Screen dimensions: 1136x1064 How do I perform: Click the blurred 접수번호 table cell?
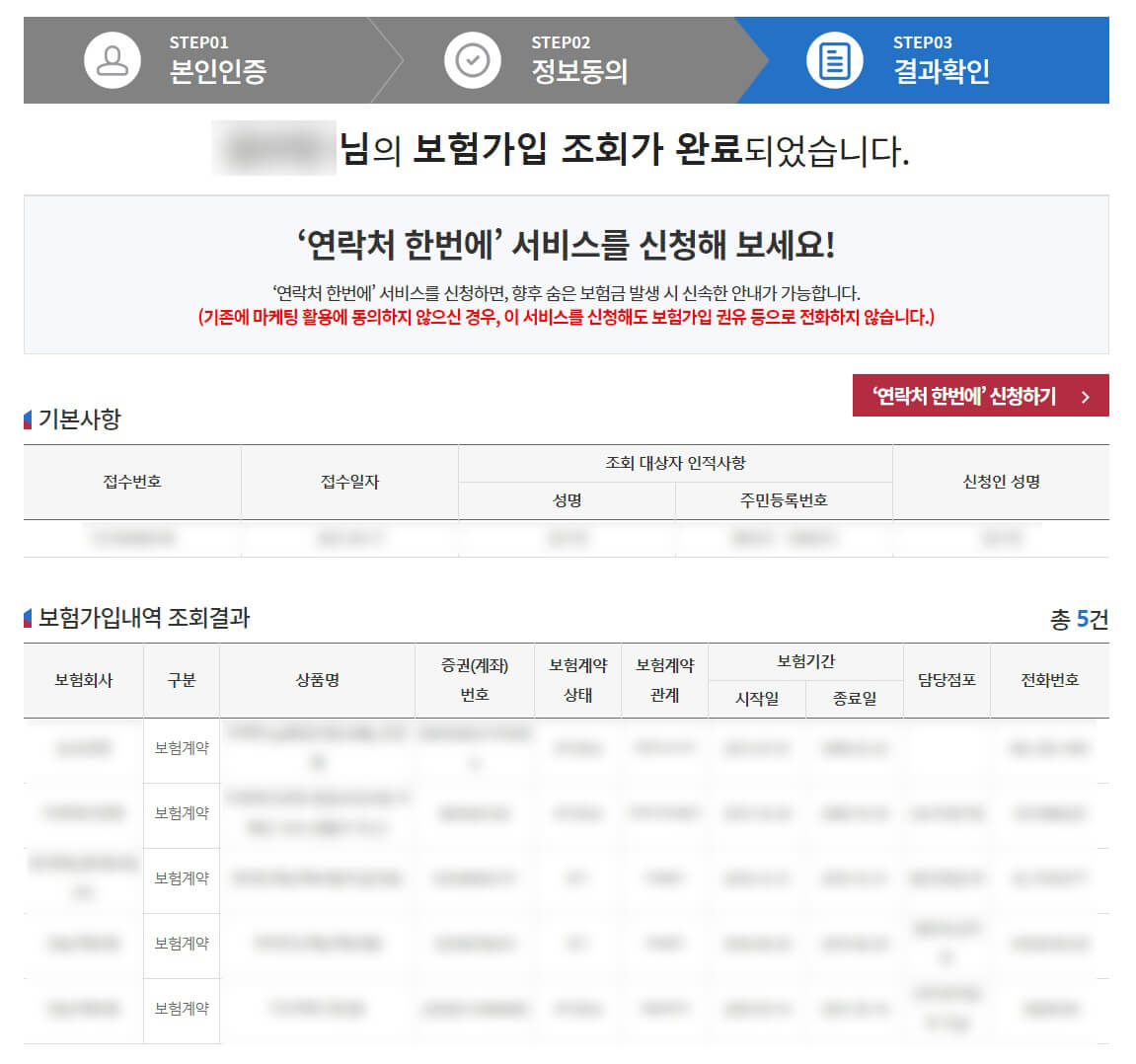(x=131, y=539)
